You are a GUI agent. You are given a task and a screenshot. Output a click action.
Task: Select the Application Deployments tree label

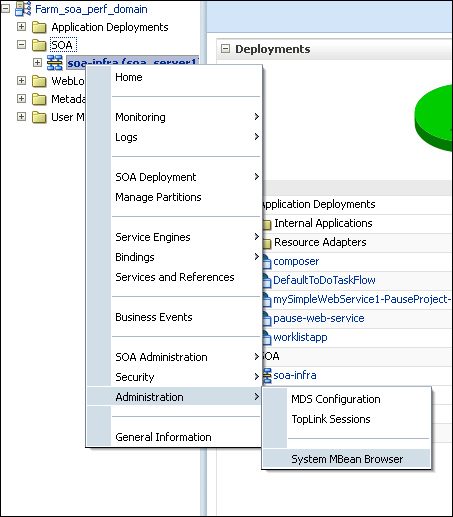[110, 27]
